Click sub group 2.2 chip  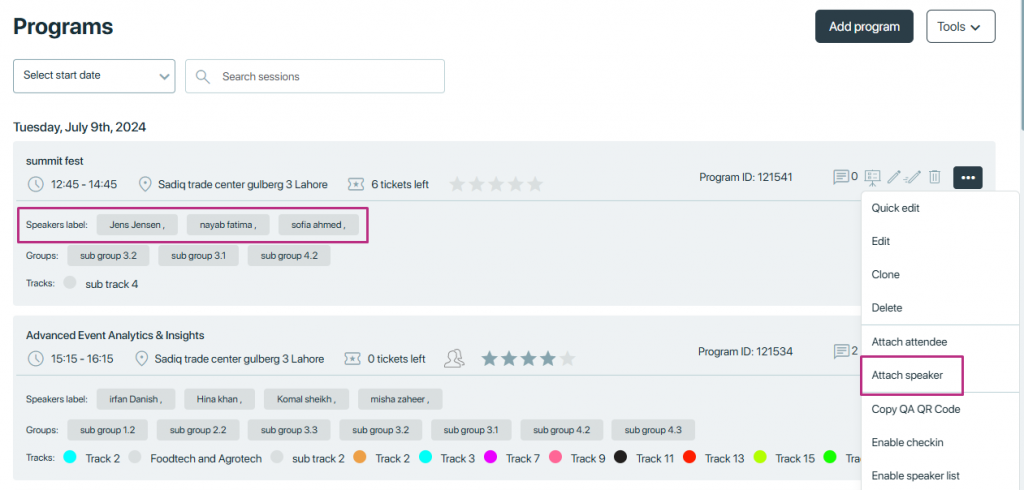(198, 430)
